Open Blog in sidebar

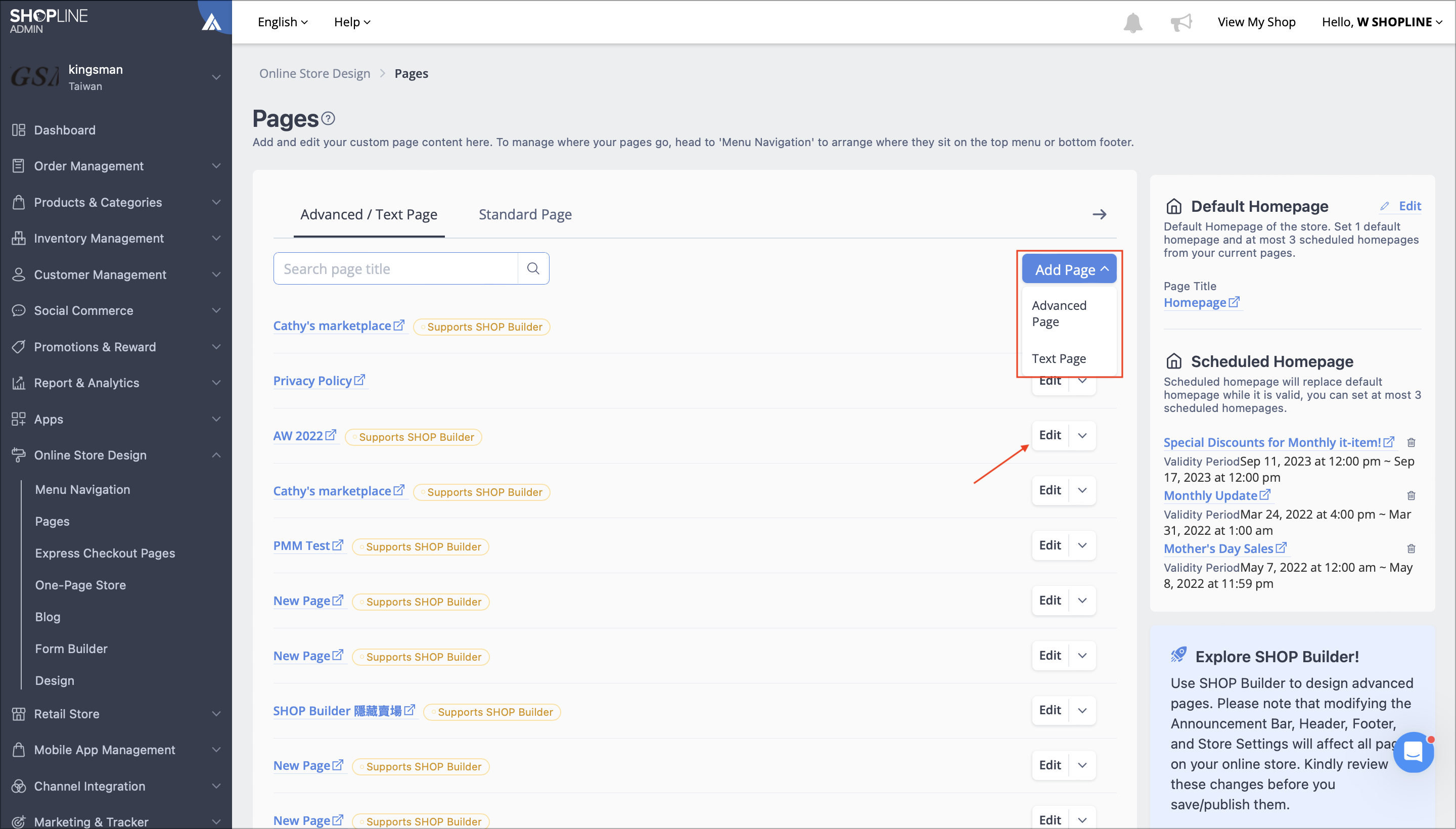48,617
